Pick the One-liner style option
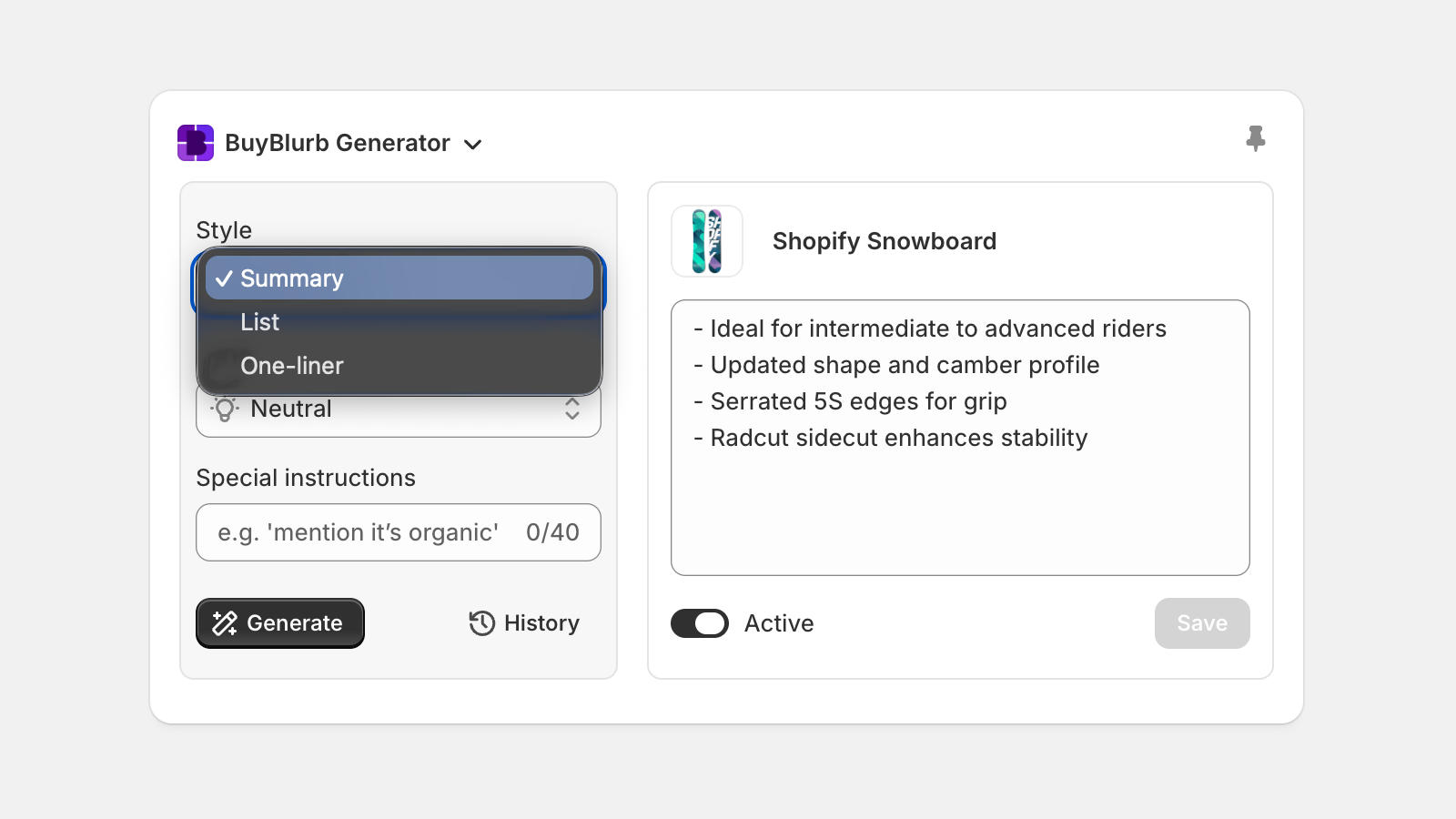Viewport: 1456px width, 819px height. [x=292, y=366]
